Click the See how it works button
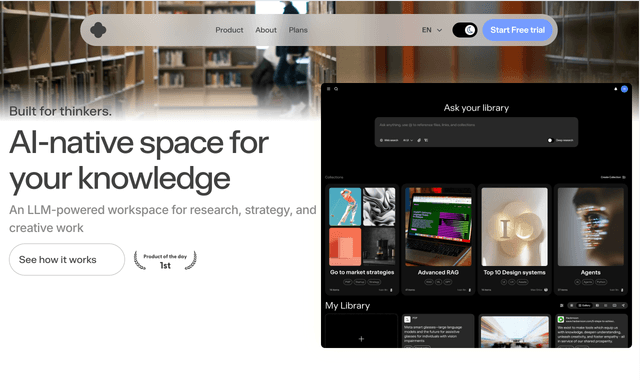The height and width of the screenshot is (380, 640). click(x=67, y=260)
